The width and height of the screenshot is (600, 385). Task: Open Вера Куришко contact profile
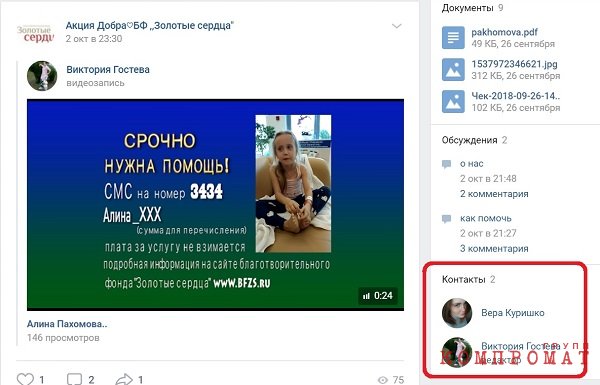coord(512,313)
